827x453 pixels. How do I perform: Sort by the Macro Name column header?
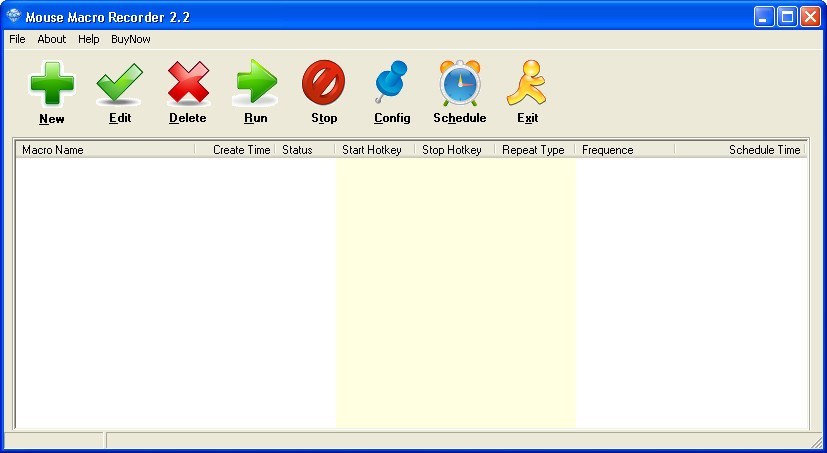106,150
